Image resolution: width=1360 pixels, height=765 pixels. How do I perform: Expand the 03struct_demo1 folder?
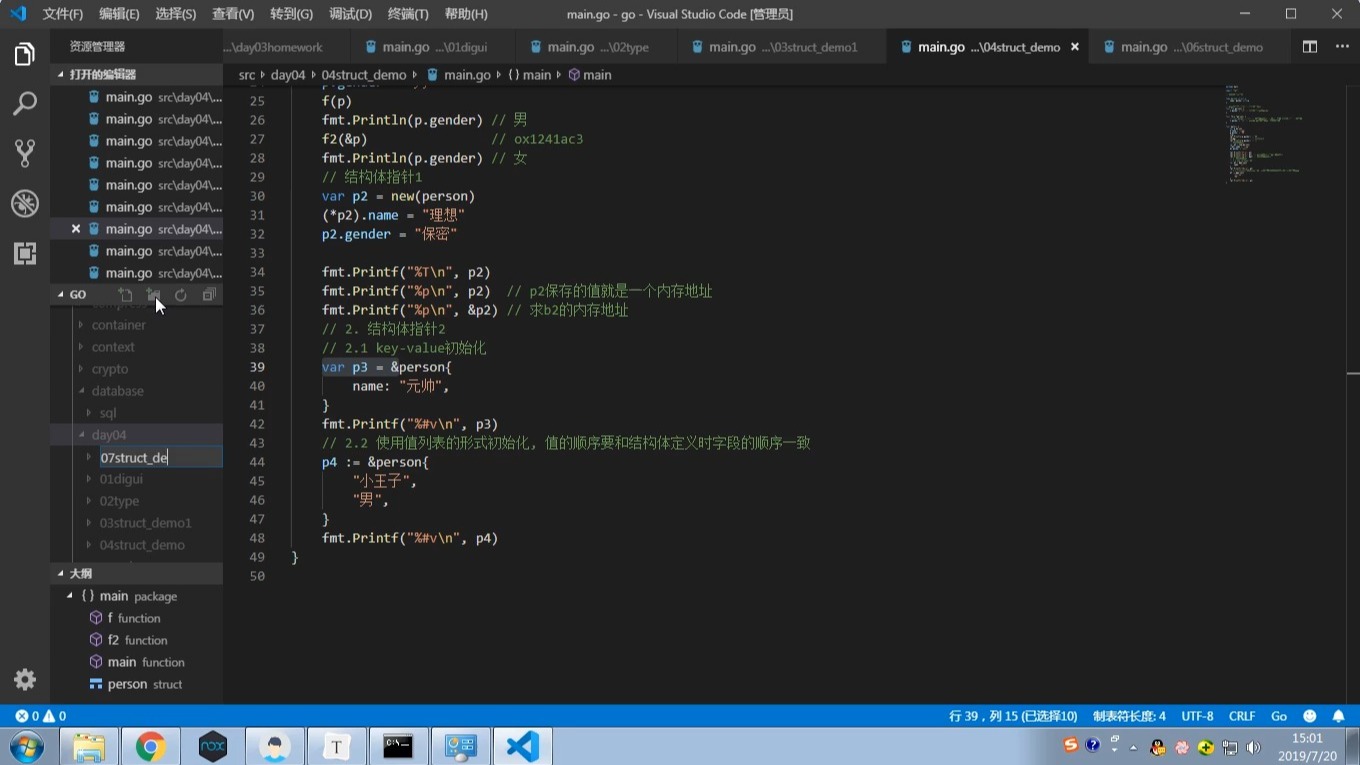click(145, 523)
